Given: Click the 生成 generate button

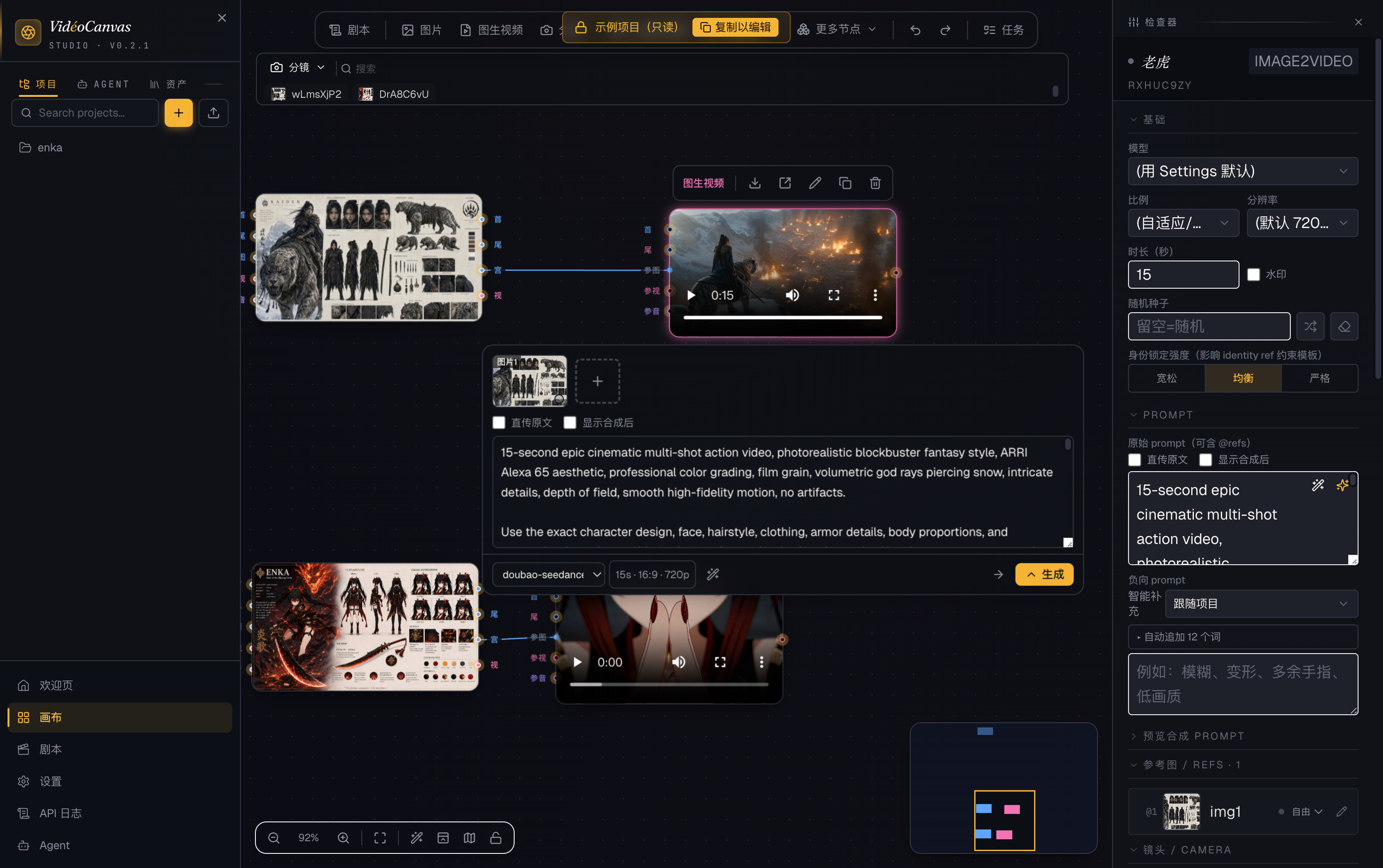Looking at the screenshot, I should (x=1044, y=574).
